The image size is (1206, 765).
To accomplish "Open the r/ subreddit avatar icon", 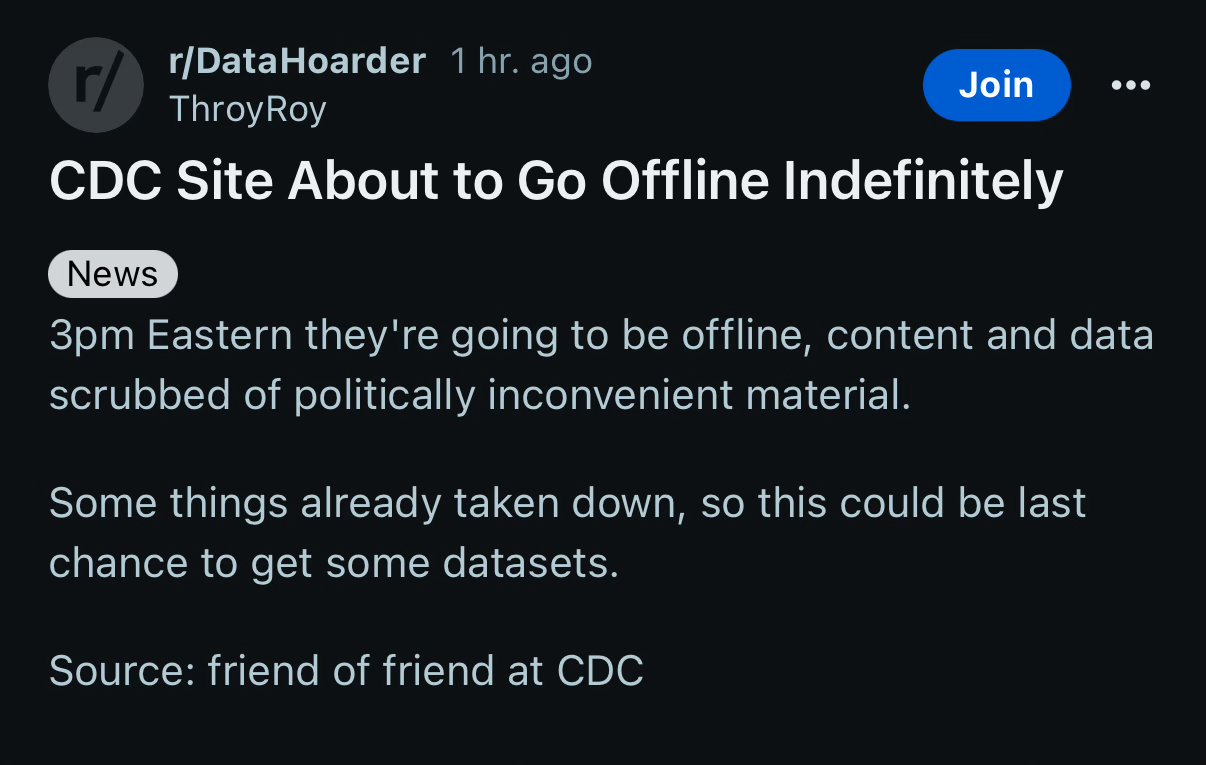I will pyautogui.click(x=96, y=85).
